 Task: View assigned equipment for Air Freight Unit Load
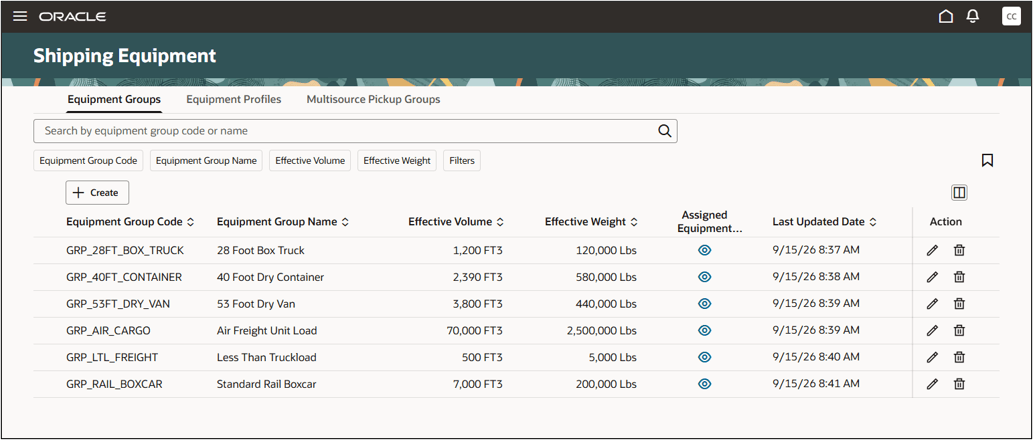point(704,331)
